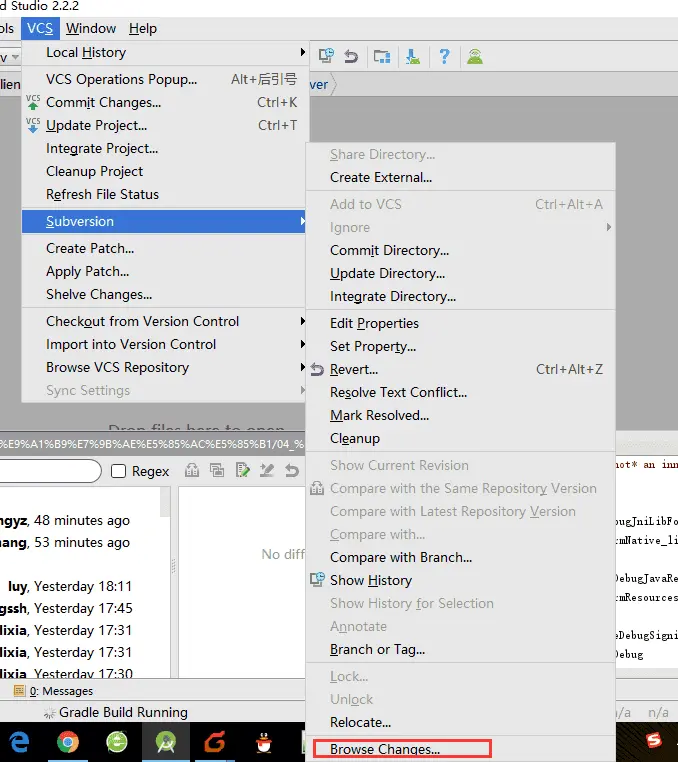The height and width of the screenshot is (762, 678).
Task: Click Create External... in submenu
Action: point(461,177)
